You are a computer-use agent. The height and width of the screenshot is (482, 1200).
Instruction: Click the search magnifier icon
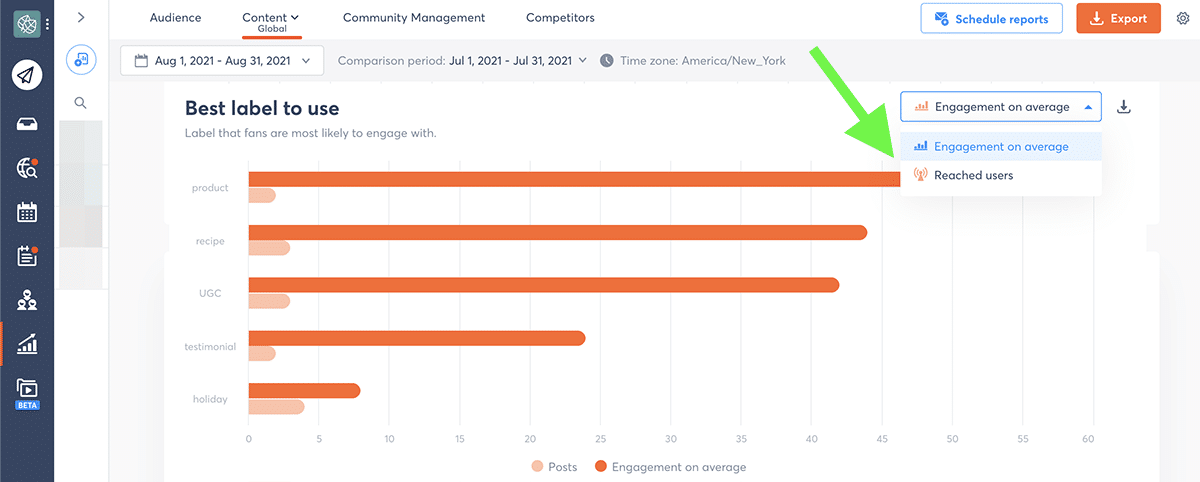81,102
